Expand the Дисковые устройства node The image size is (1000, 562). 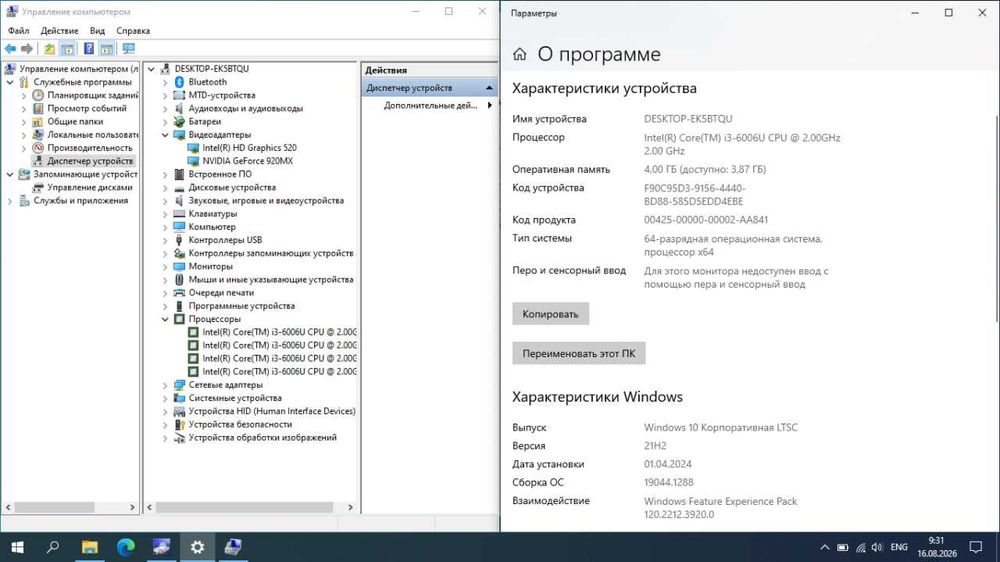[x=165, y=188]
